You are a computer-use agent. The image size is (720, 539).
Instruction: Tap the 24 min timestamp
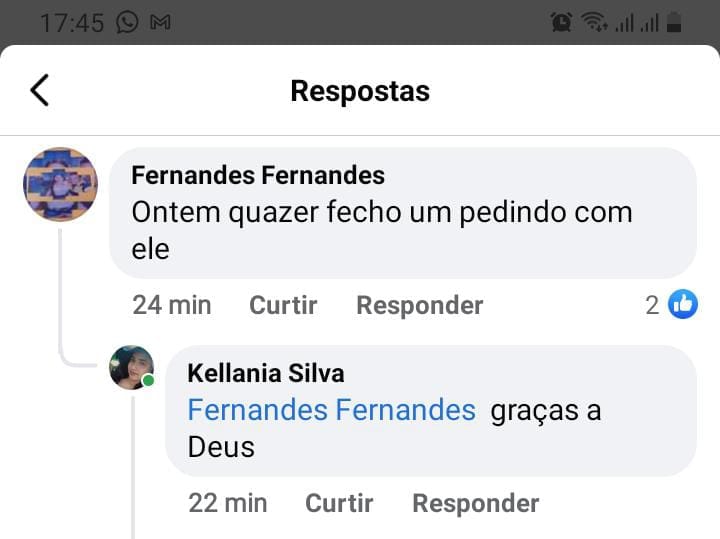(x=171, y=305)
